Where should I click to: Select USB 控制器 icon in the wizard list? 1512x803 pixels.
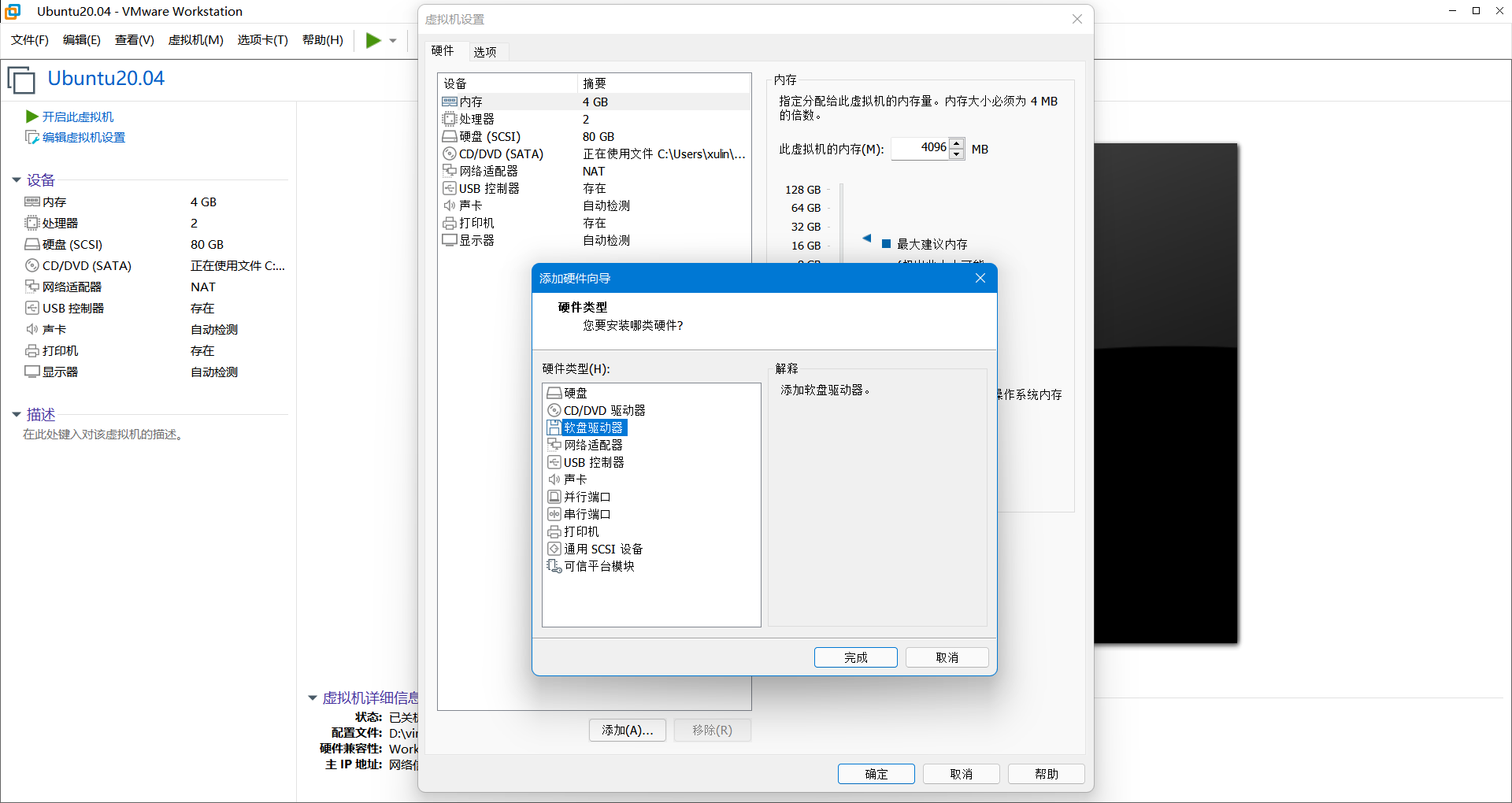[554, 462]
